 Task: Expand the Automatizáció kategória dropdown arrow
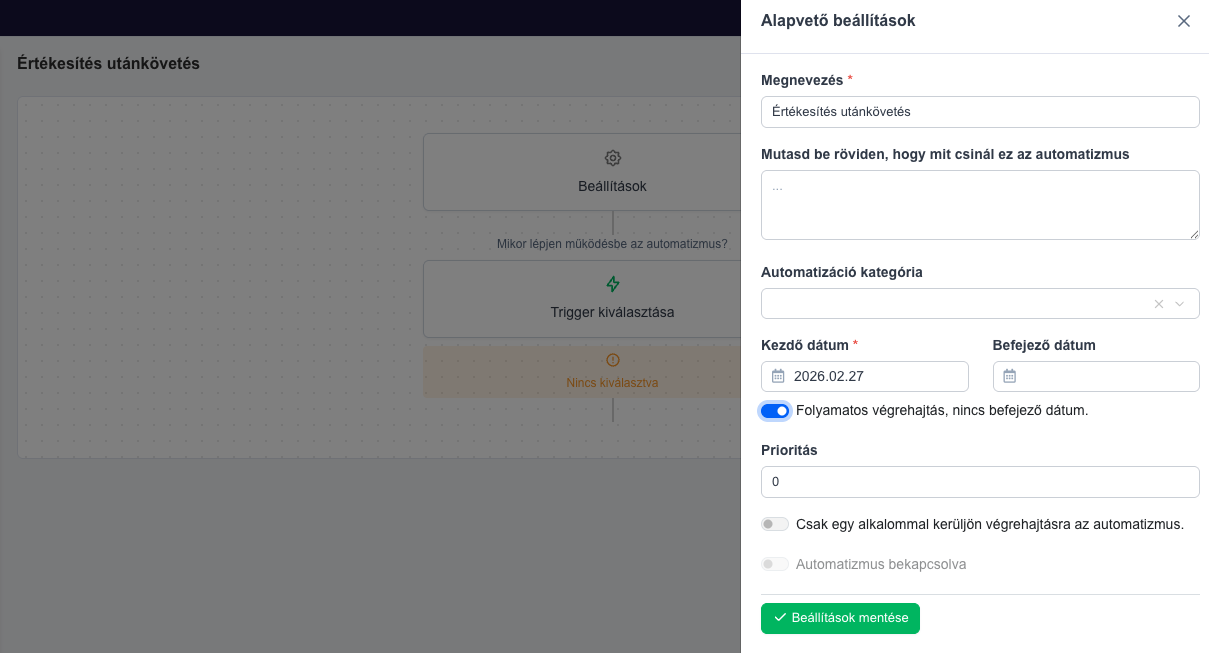coord(1180,304)
